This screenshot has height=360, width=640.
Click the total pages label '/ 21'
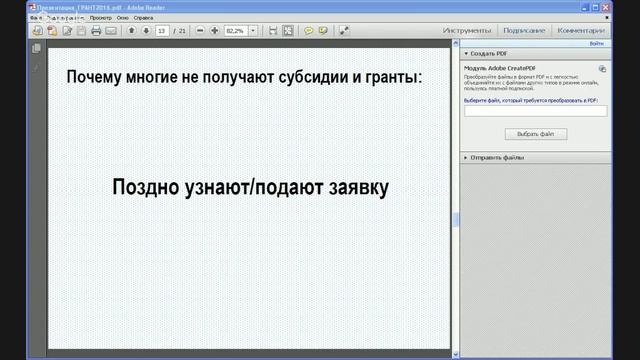tap(180, 31)
